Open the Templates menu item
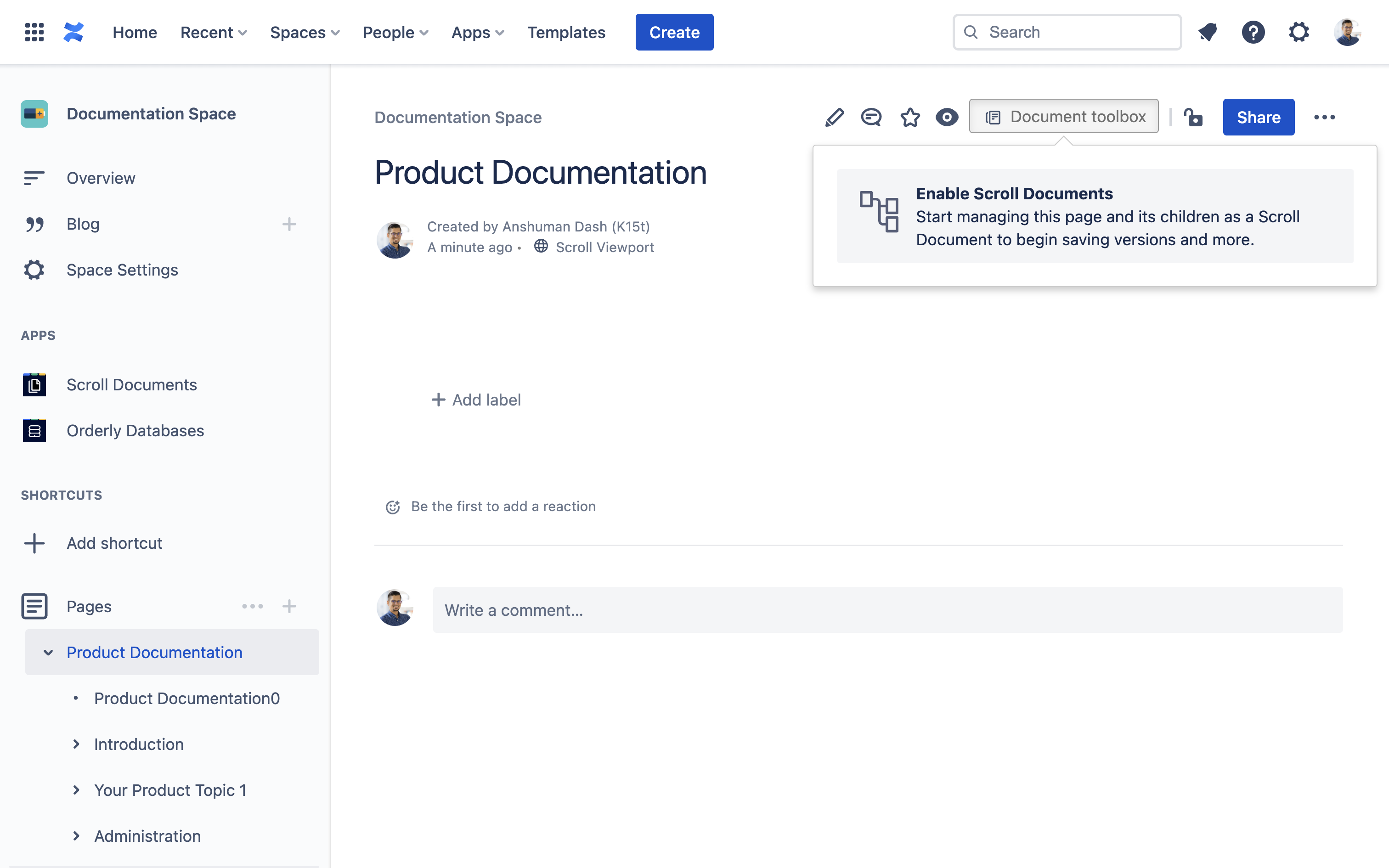1389x868 pixels. [x=566, y=32]
